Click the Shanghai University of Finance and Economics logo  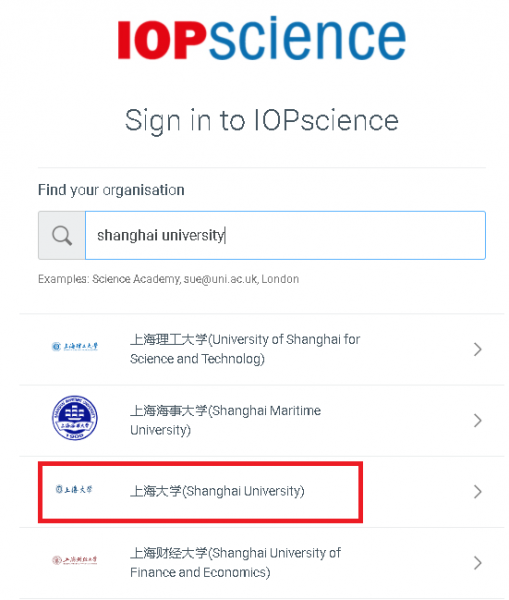(x=75, y=560)
